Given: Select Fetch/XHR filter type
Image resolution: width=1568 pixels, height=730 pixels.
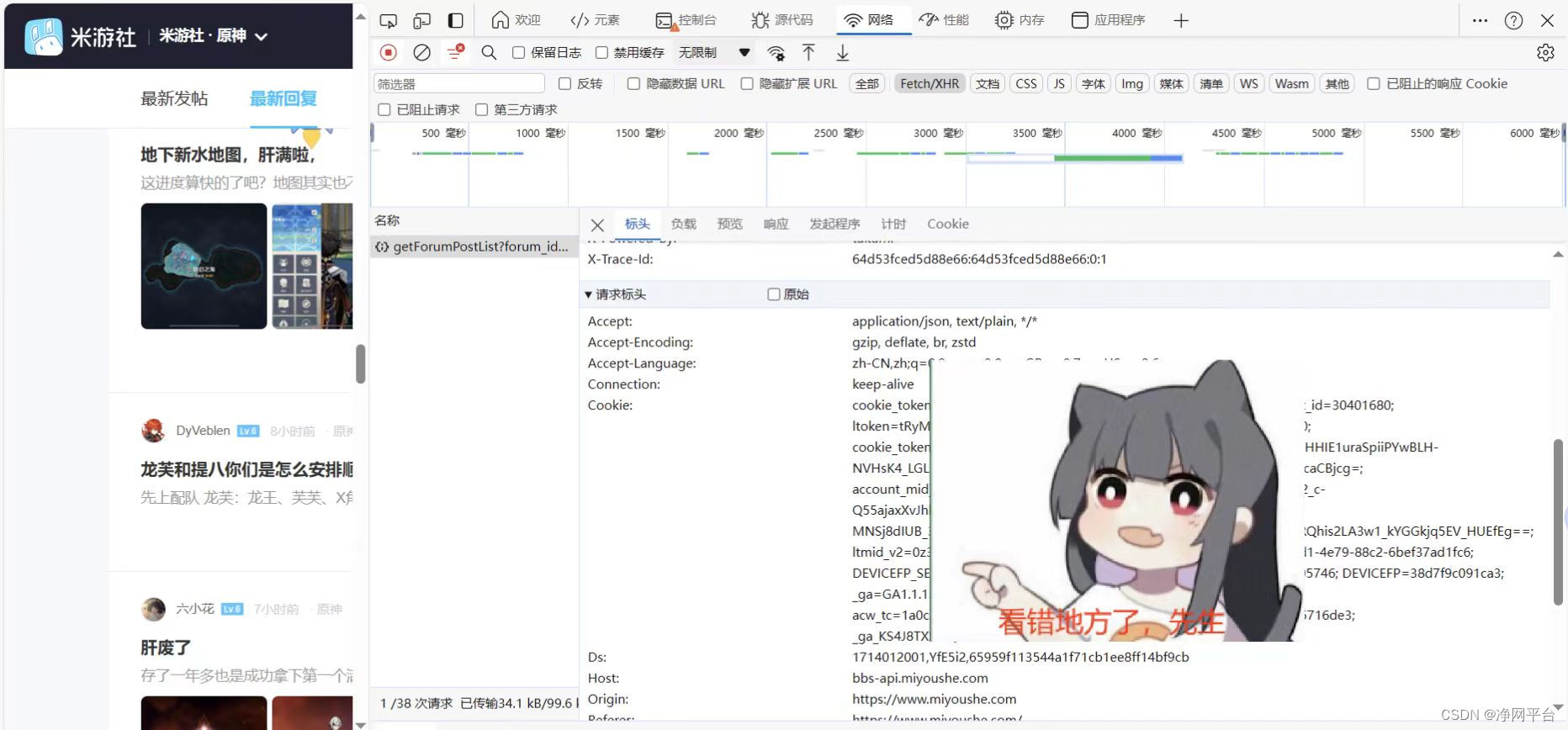Looking at the screenshot, I should [x=930, y=84].
